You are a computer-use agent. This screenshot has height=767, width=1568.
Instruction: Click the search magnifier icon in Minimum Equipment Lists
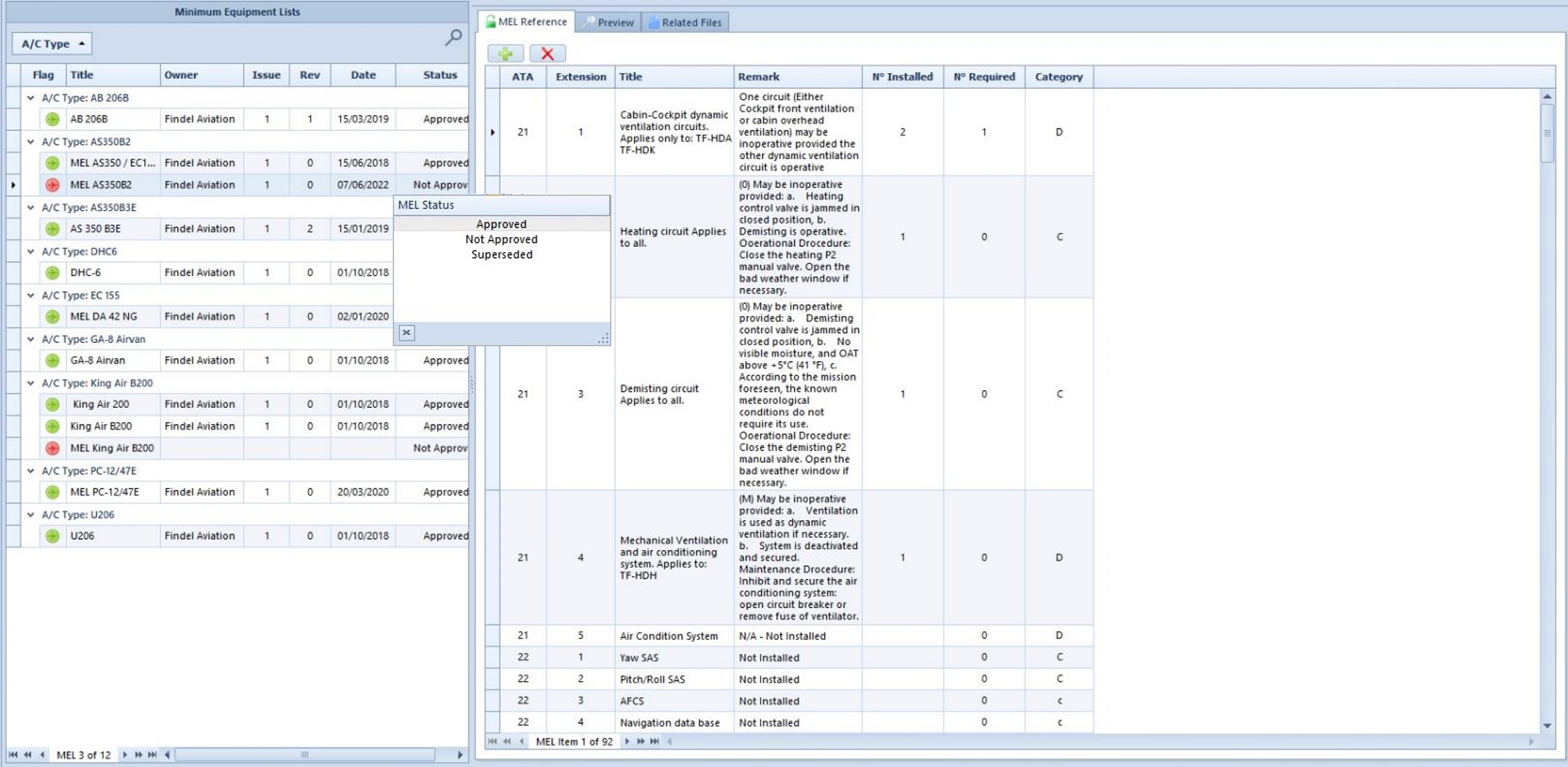pos(453,38)
